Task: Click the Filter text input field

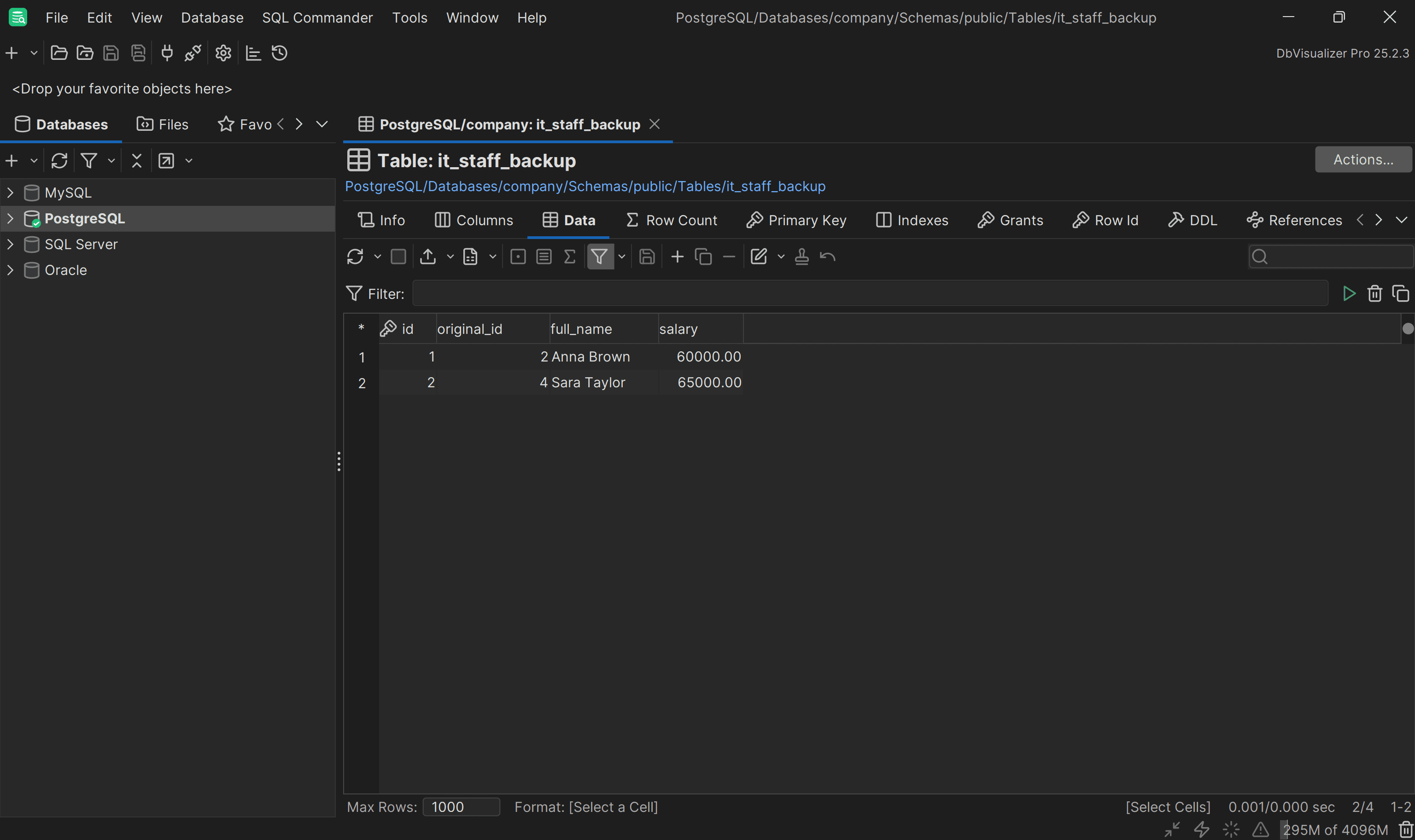Action: click(x=870, y=294)
